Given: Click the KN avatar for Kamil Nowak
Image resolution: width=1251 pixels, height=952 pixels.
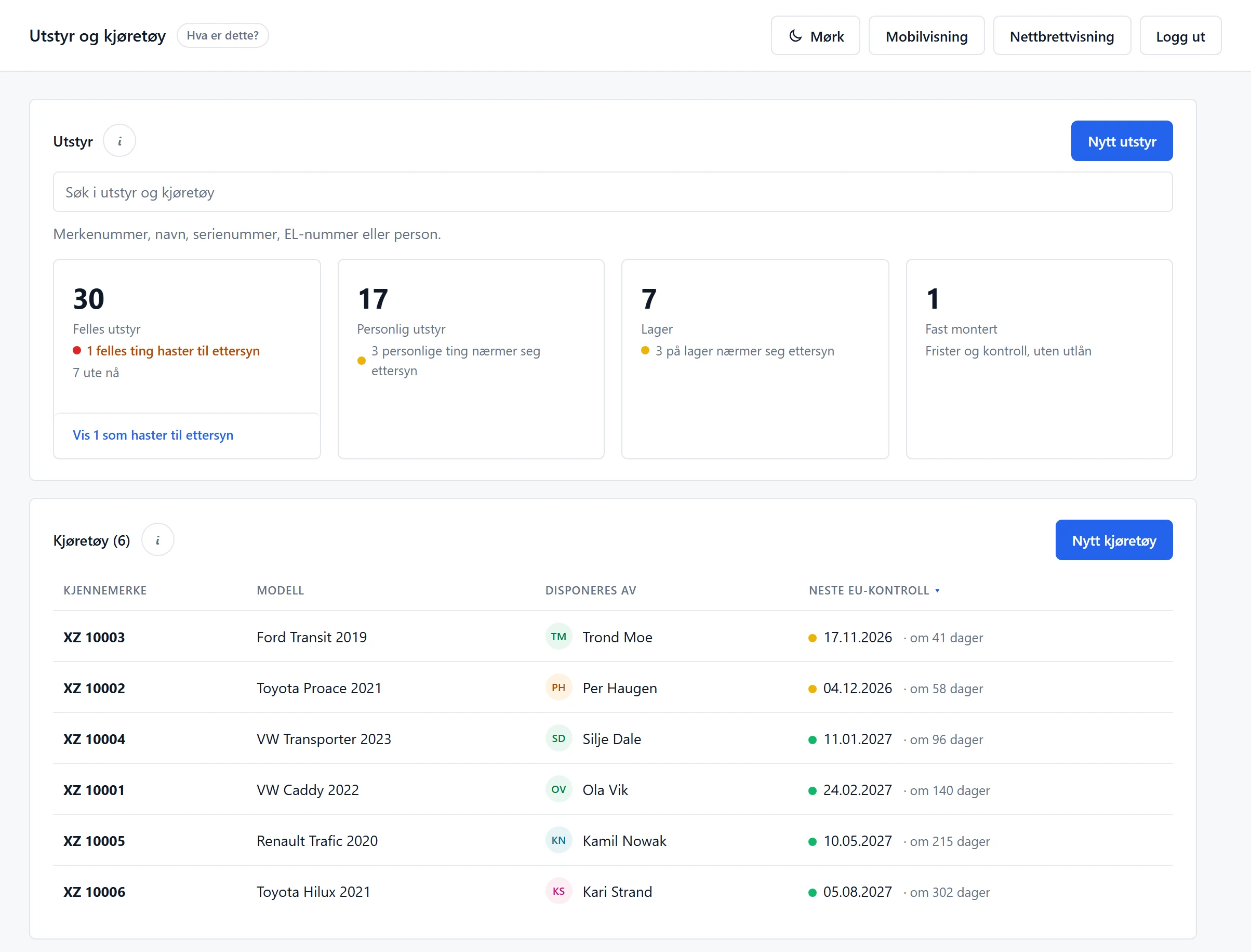Looking at the screenshot, I should pos(558,841).
